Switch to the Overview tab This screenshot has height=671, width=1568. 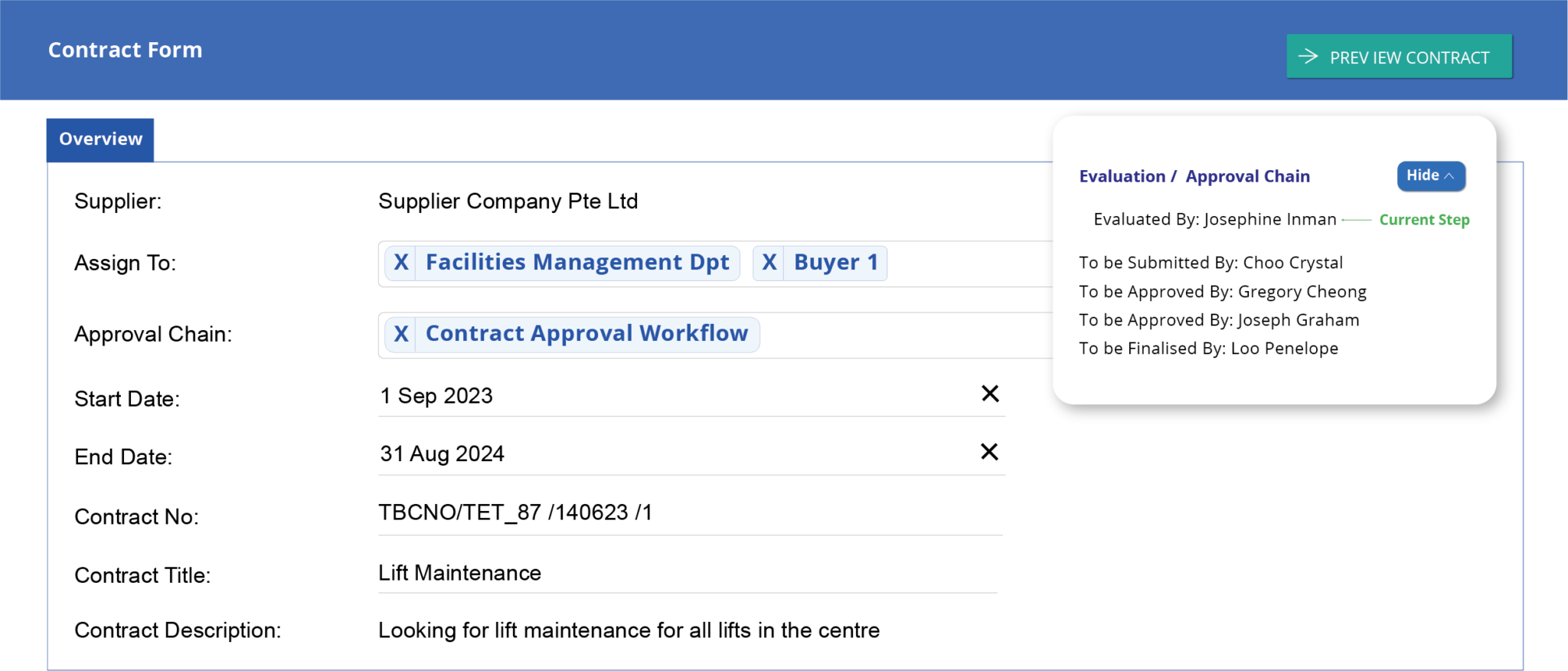[100, 139]
